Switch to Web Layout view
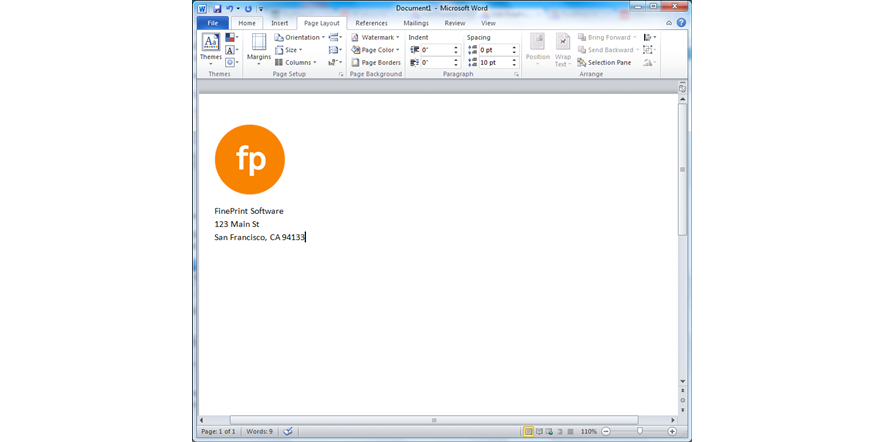The width and height of the screenshot is (884, 442). tap(550, 431)
